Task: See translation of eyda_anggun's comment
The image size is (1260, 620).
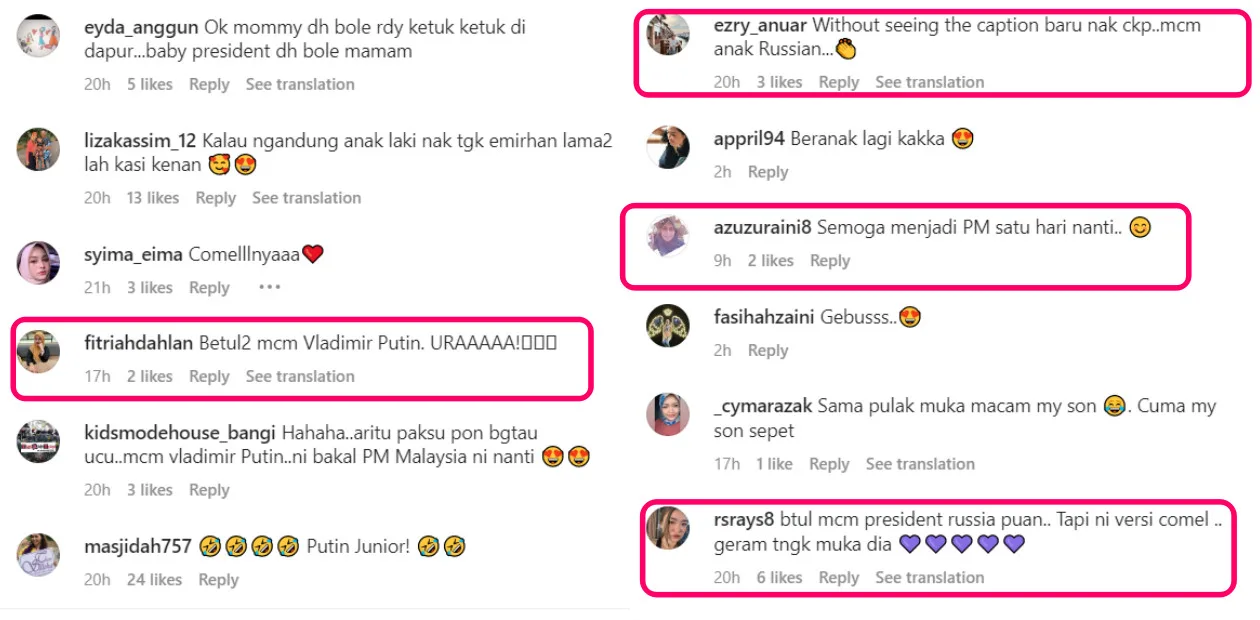Action: click(300, 84)
